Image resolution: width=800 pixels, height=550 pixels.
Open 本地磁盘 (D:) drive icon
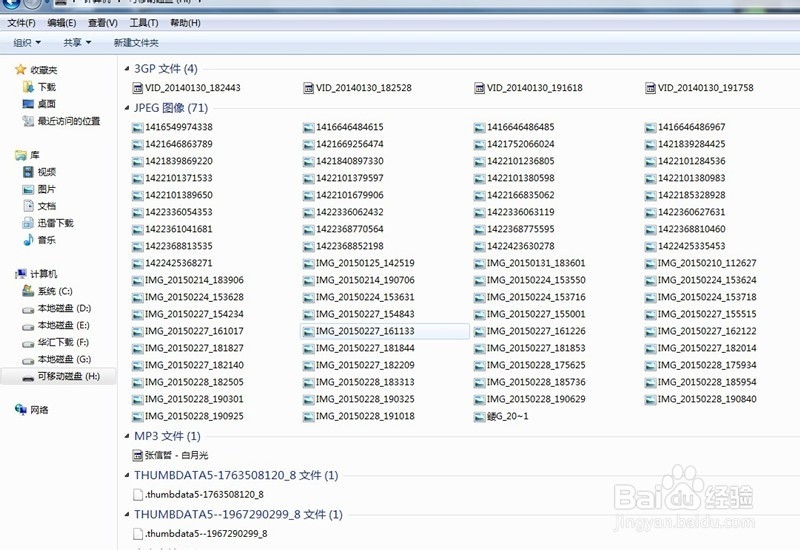(28, 309)
